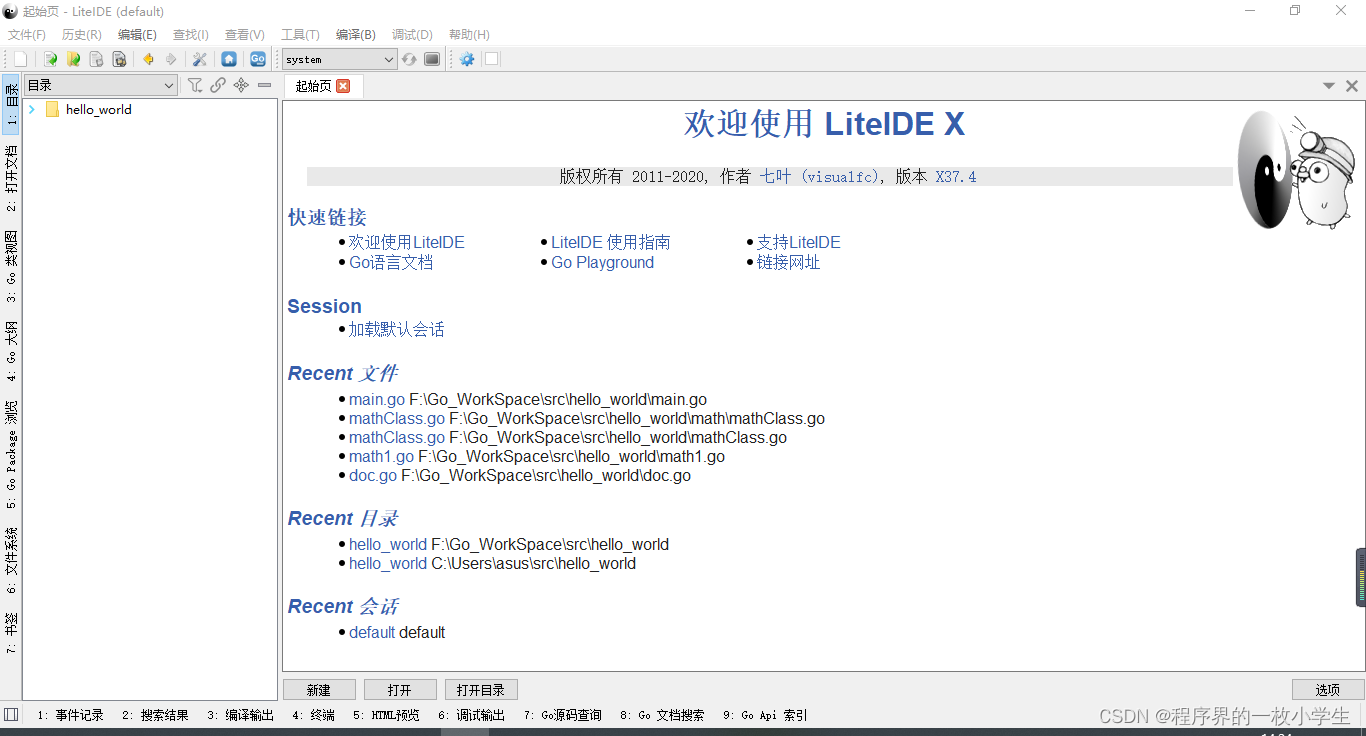The width and height of the screenshot is (1366, 736).
Task: Open the 帮助(H) menu
Action: (x=469, y=34)
